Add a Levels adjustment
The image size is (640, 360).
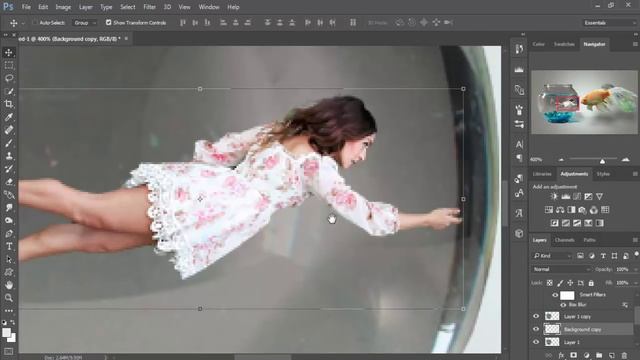[565, 197]
